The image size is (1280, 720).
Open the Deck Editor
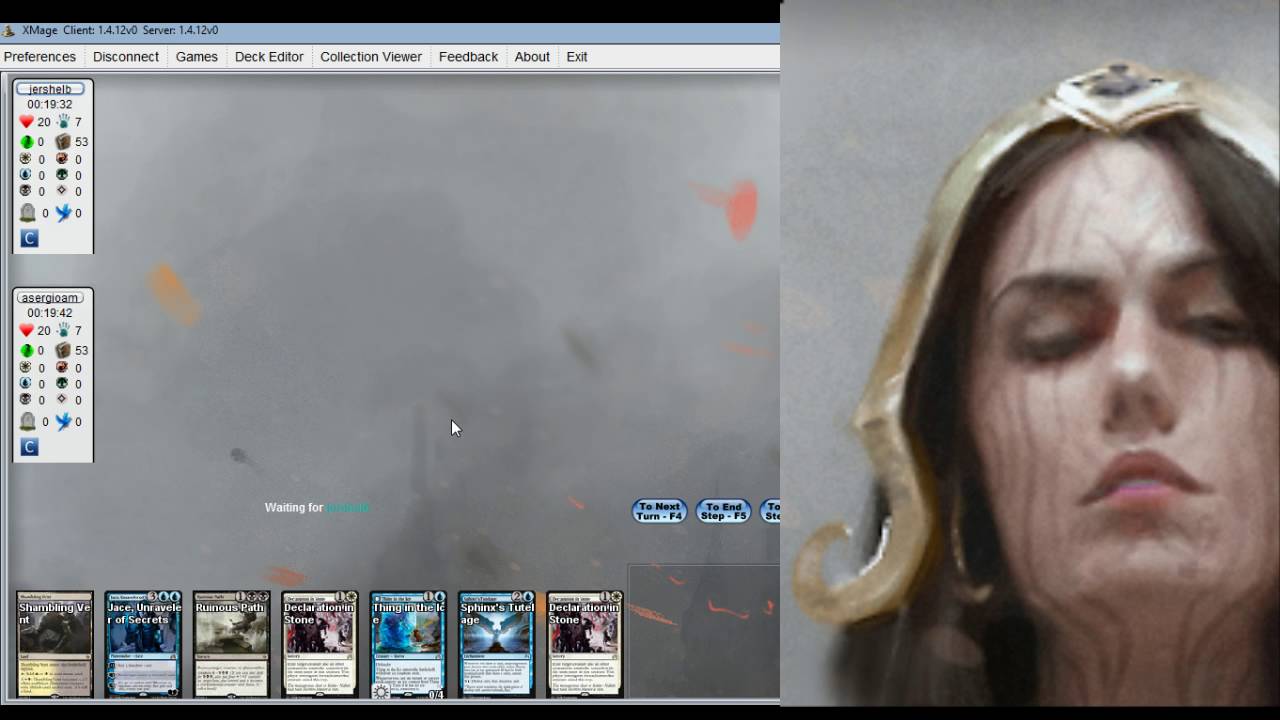tap(269, 57)
